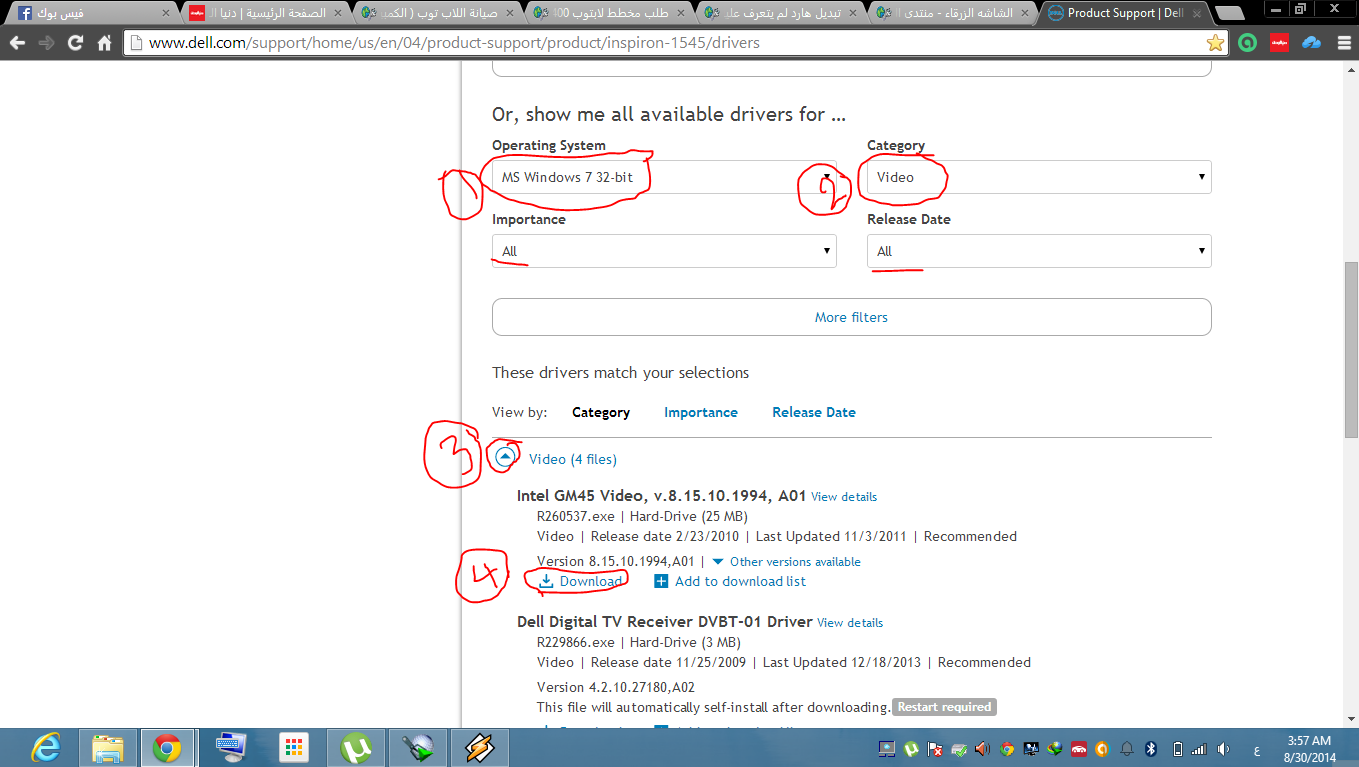This screenshot has width=1359, height=767.
Task: Collapse the Video (4 files) section
Action: click(505, 456)
